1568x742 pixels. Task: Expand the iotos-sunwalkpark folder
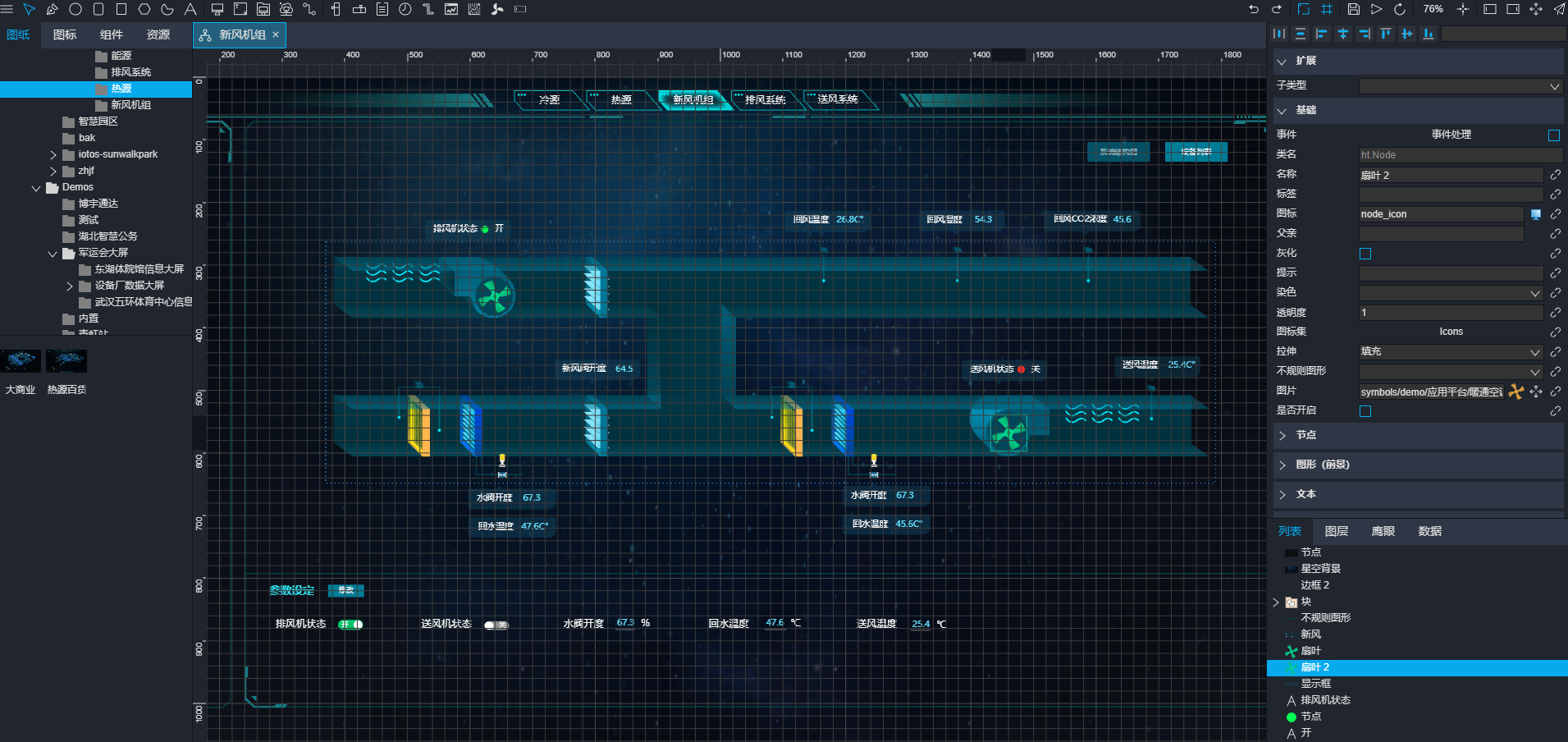click(53, 154)
